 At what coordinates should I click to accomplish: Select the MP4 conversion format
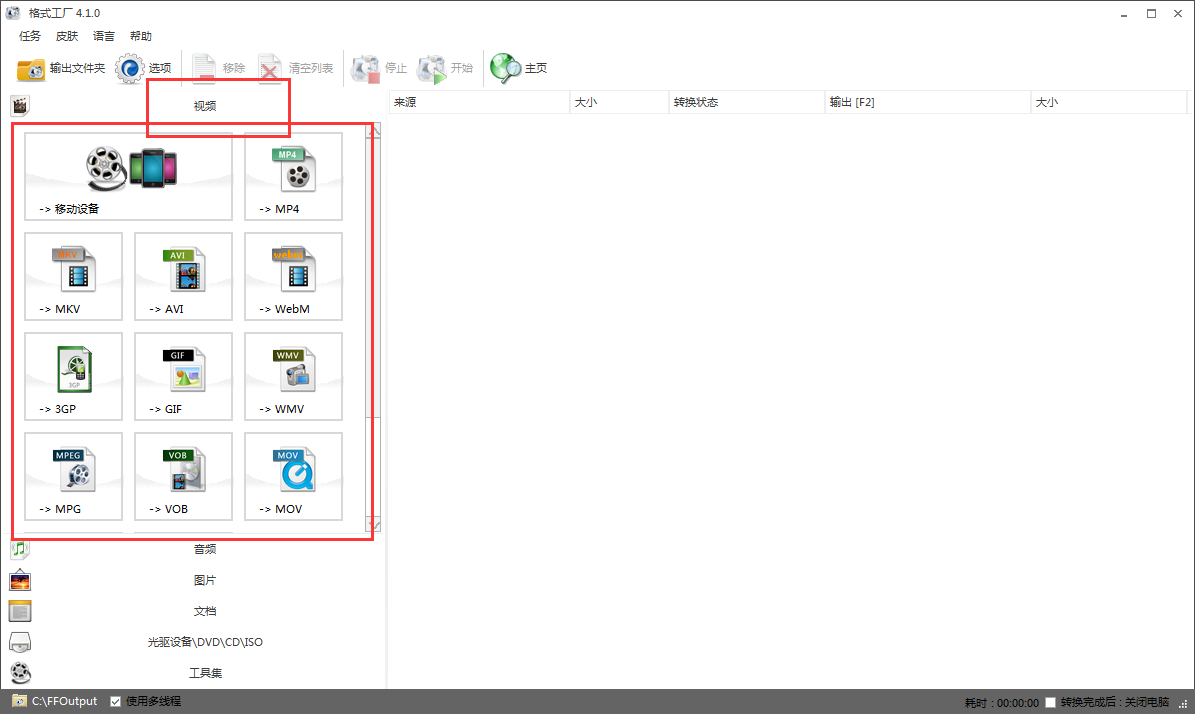(293, 177)
